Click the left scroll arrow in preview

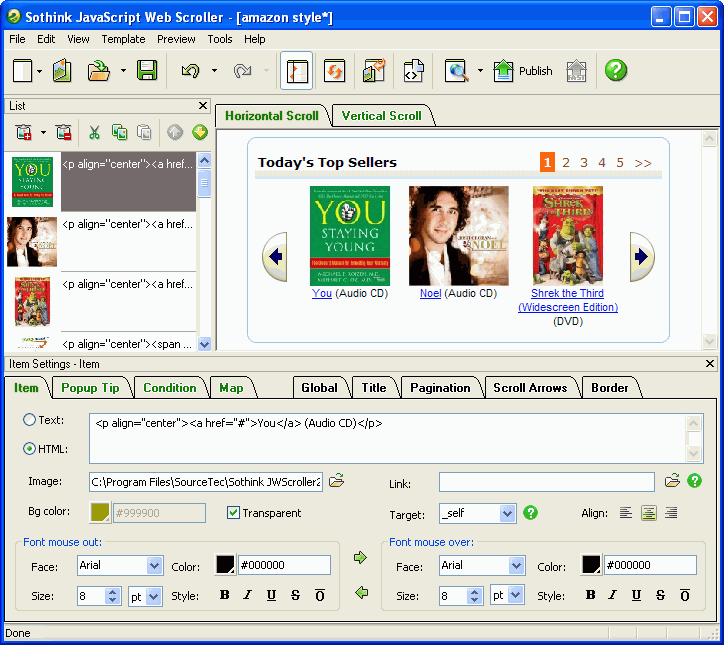(275, 257)
